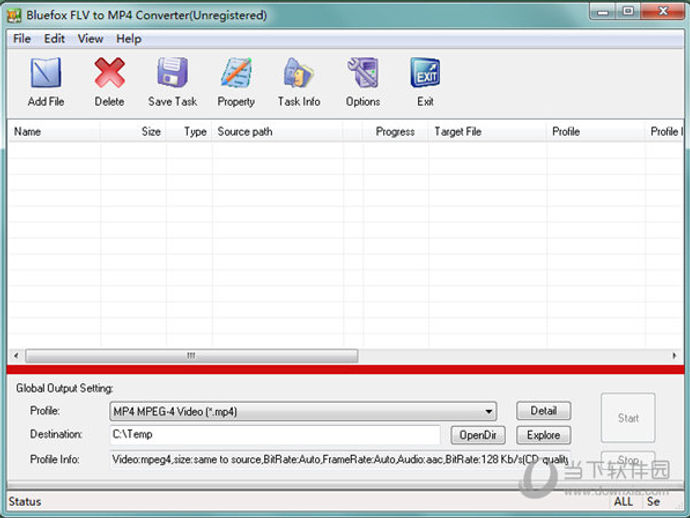Screen dimensions: 690x518
Task: Click the Profile column header
Action: click(x=595, y=132)
